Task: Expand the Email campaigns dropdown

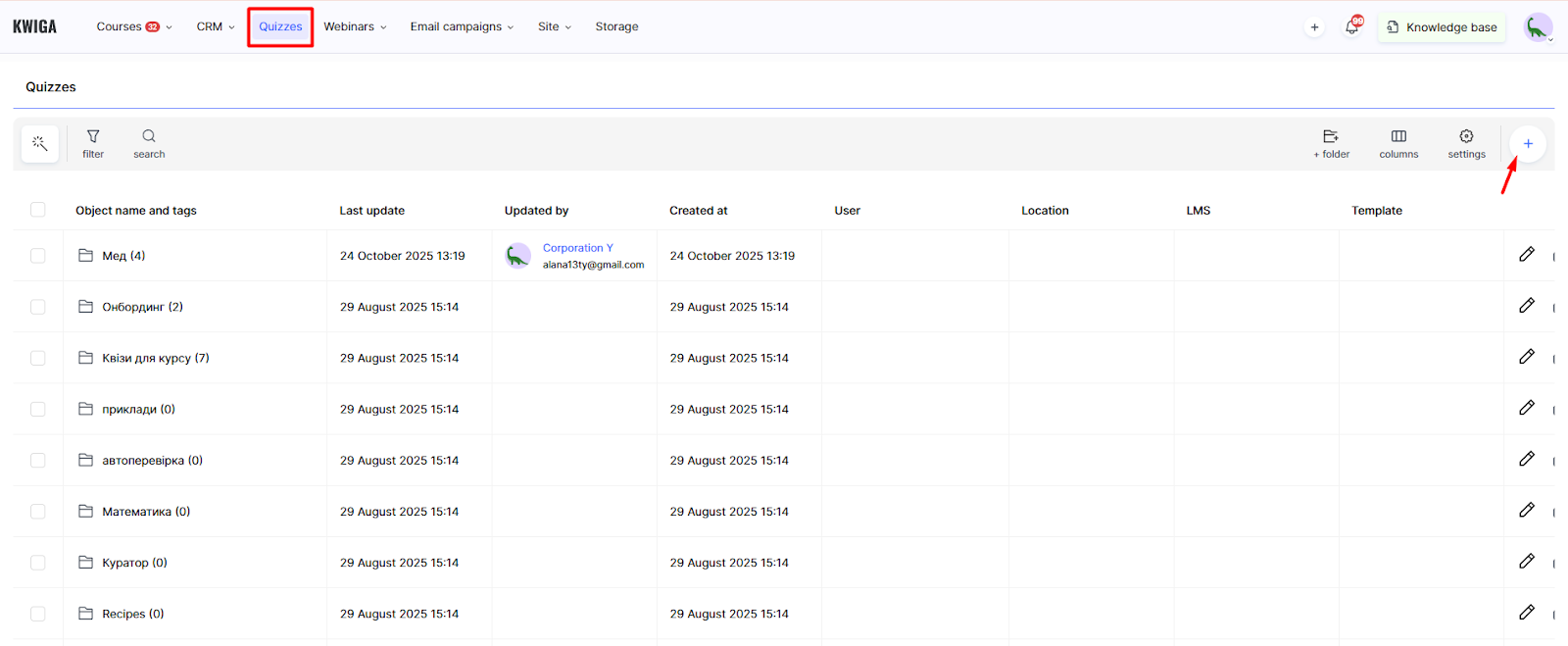Action: tap(461, 26)
